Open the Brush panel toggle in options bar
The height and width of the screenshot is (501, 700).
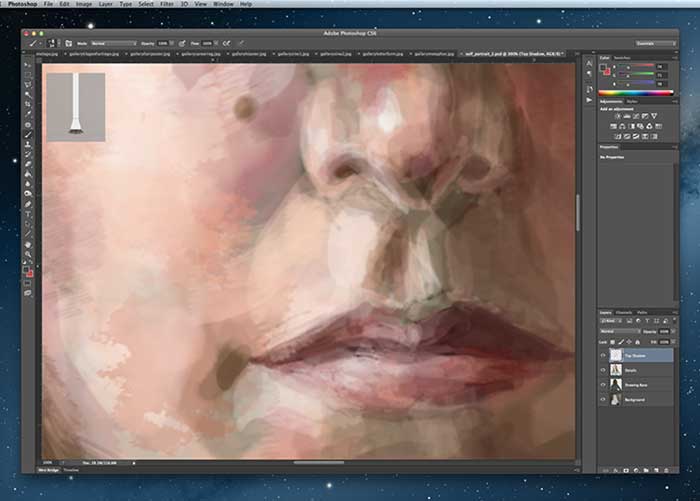pos(68,43)
